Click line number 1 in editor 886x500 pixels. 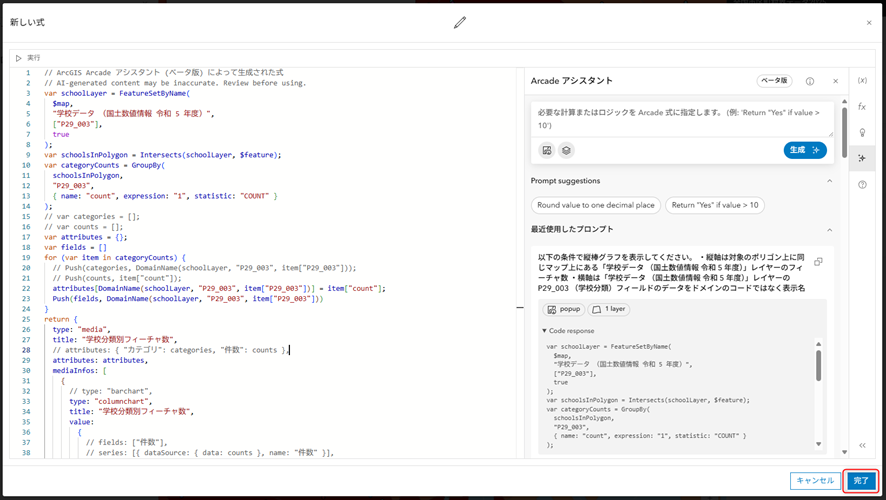[28, 73]
